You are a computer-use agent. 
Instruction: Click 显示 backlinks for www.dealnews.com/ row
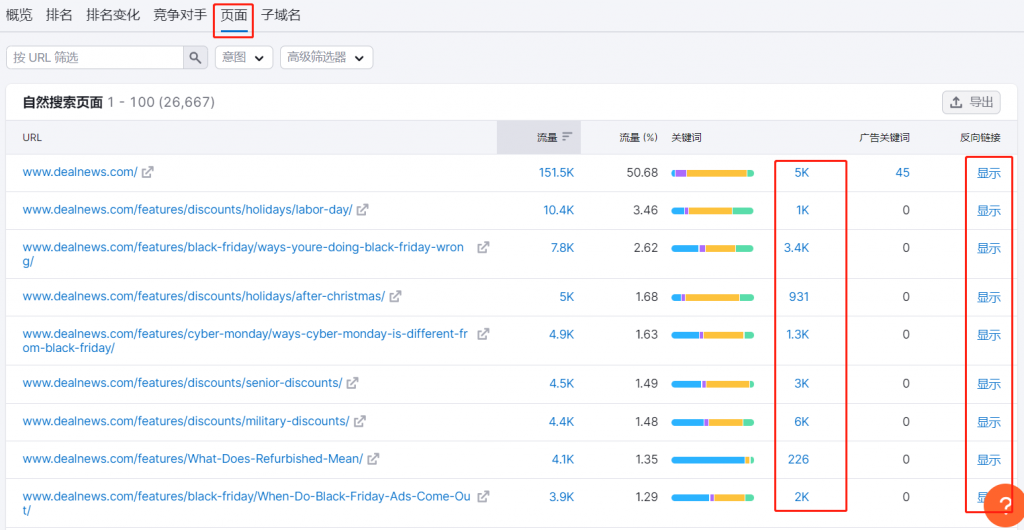[x=988, y=173]
